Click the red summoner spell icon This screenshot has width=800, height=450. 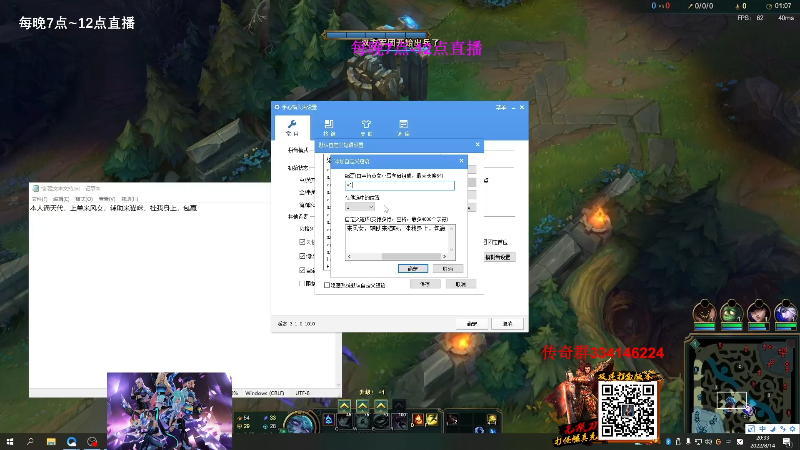(x=418, y=419)
